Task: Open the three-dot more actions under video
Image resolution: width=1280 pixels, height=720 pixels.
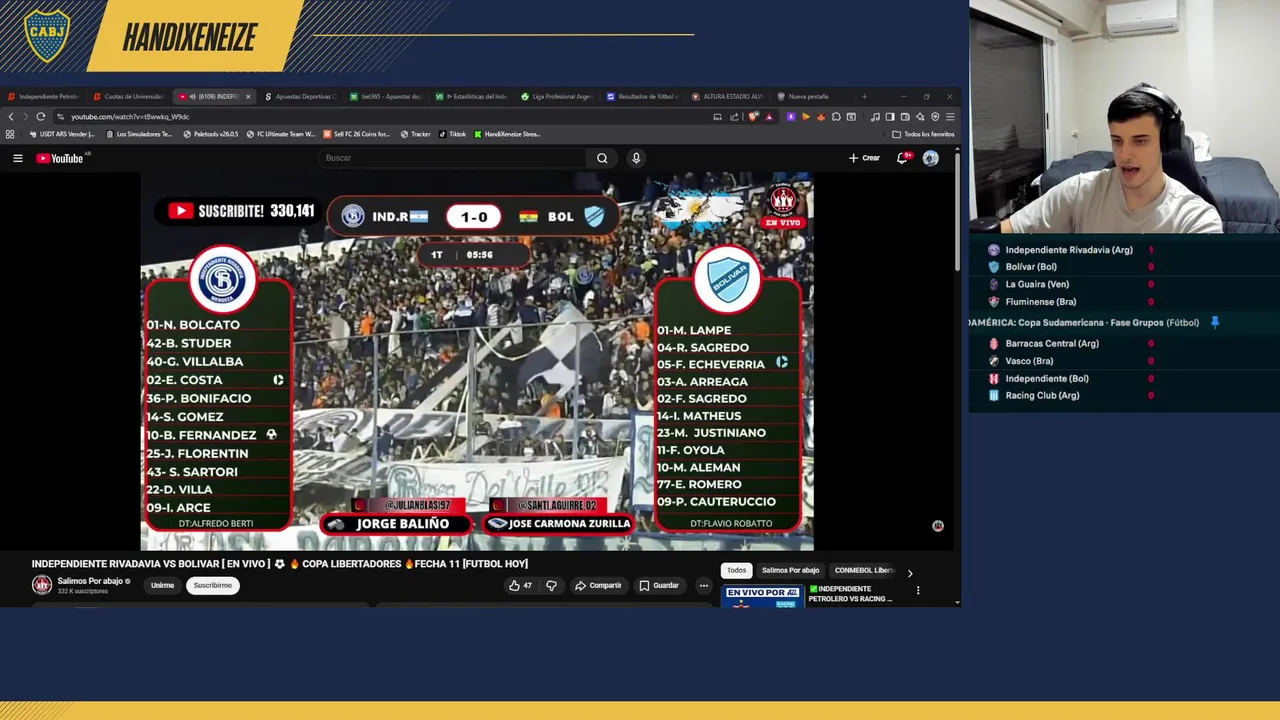Action: (x=703, y=585)
